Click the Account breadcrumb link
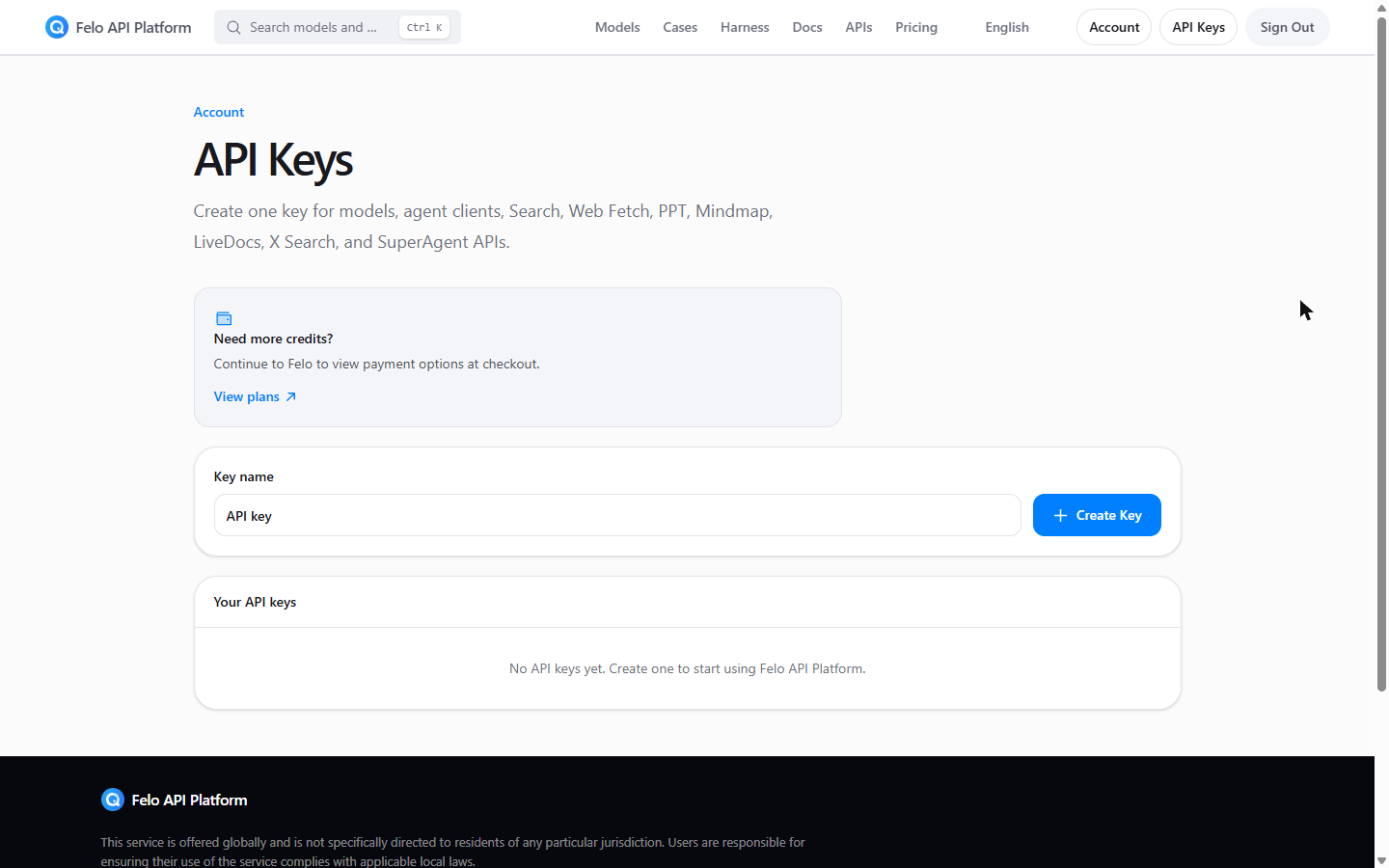Image resolution: width=1389 pixels, height=868 pixels. (219, 112)
